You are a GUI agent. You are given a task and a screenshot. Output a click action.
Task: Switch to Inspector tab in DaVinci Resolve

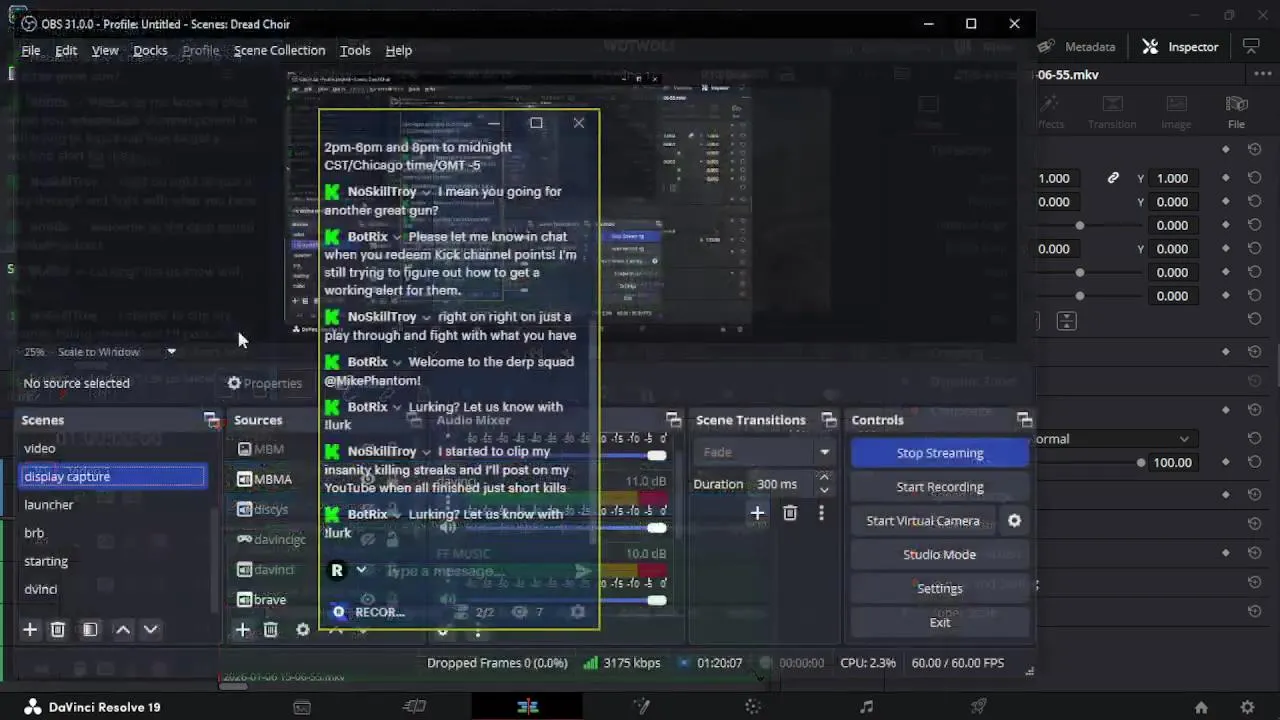coord(1181,46)
